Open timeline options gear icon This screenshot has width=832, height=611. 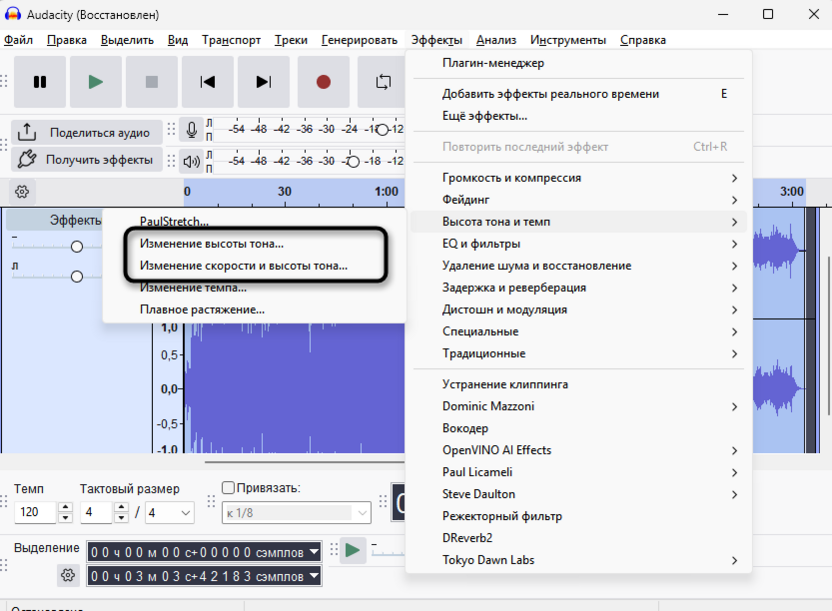point(22,191)
